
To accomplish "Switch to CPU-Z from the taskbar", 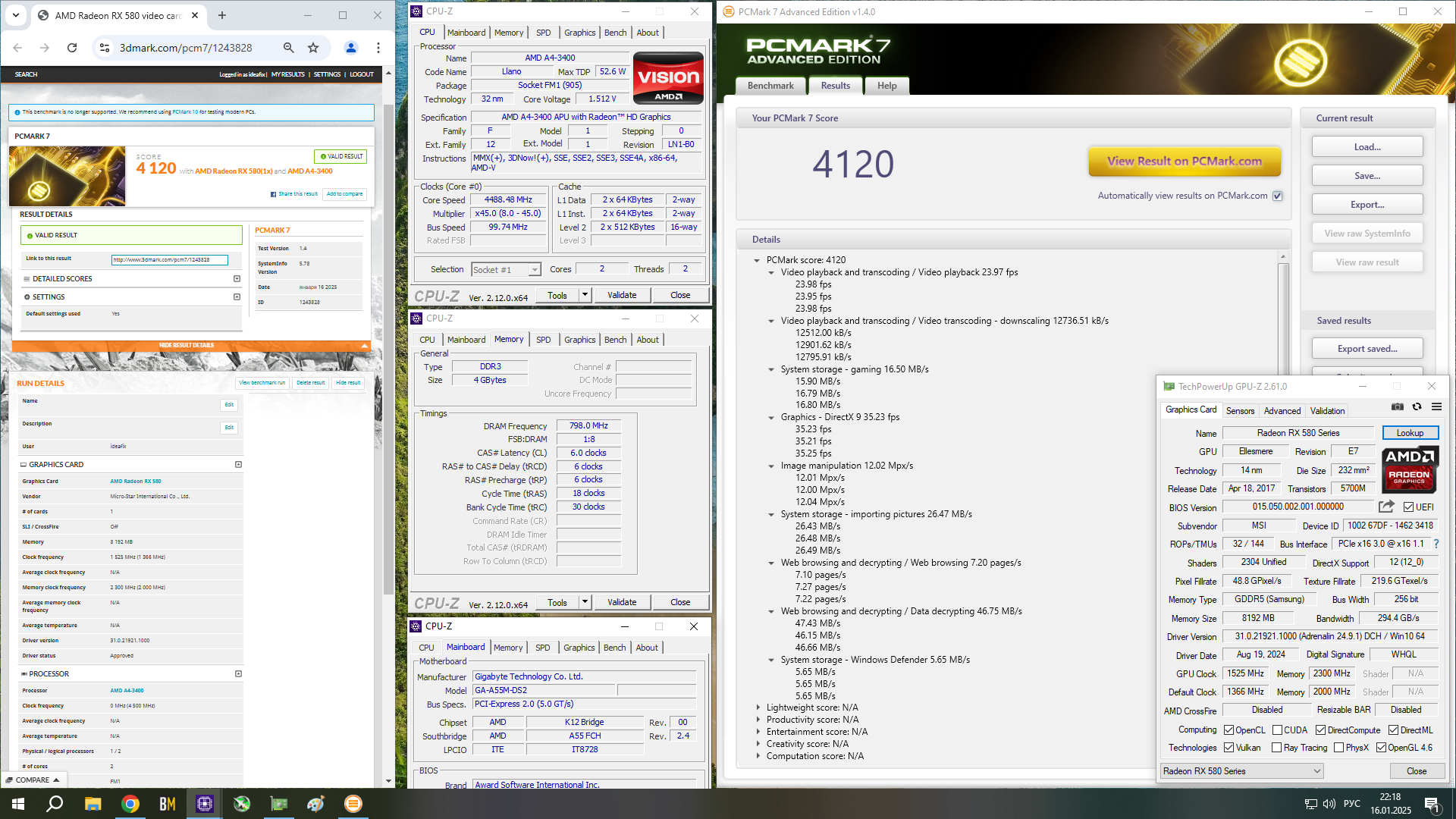I will pos(204,804).
